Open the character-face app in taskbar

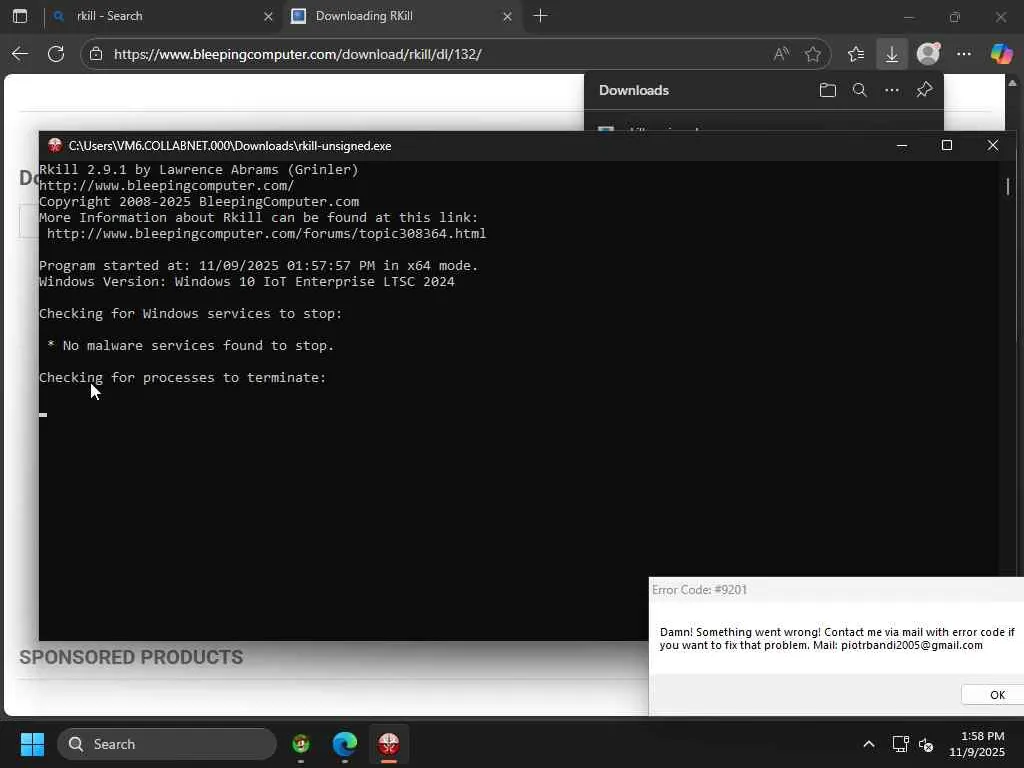301,744
